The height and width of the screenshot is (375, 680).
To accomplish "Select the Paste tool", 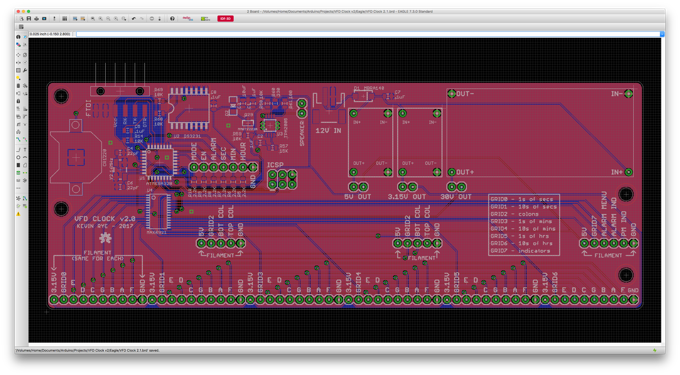I will click(18, 78).
